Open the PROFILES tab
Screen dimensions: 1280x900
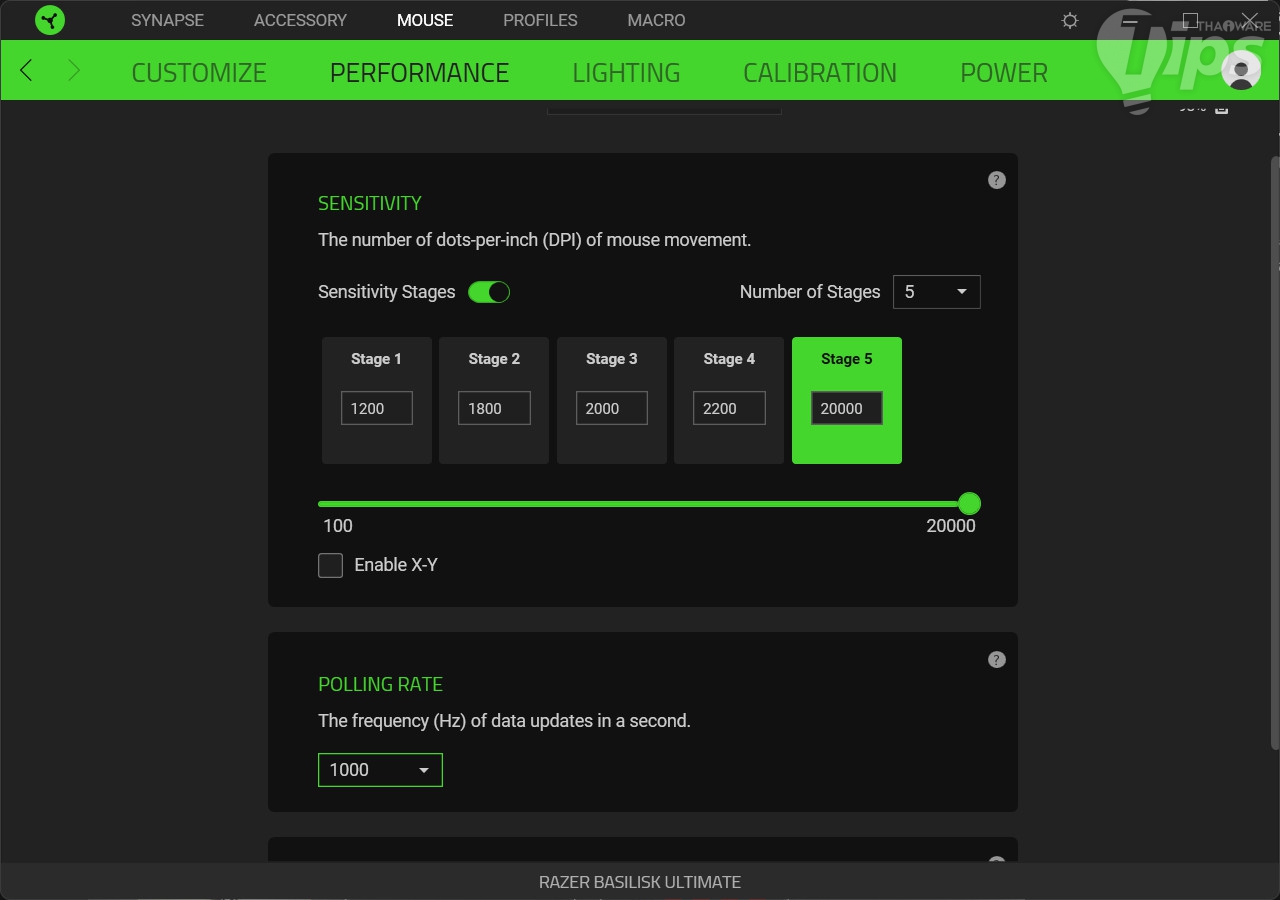540,20
